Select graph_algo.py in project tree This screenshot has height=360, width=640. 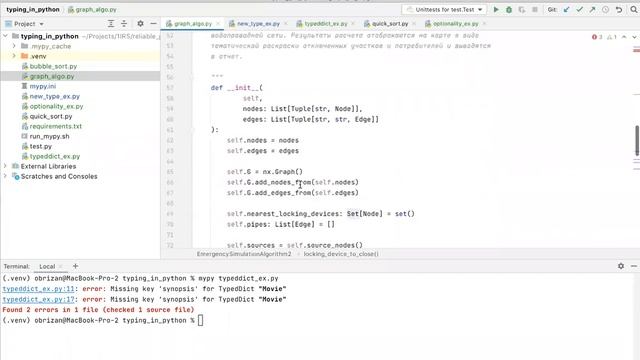coord(52,76)
